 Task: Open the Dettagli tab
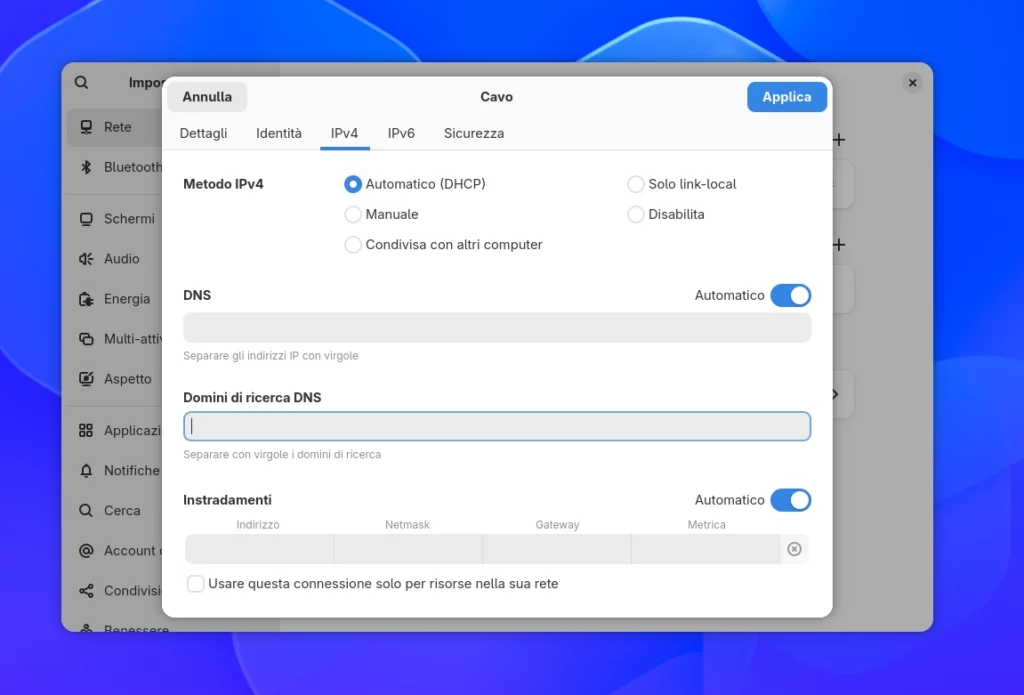click(204, 133)
